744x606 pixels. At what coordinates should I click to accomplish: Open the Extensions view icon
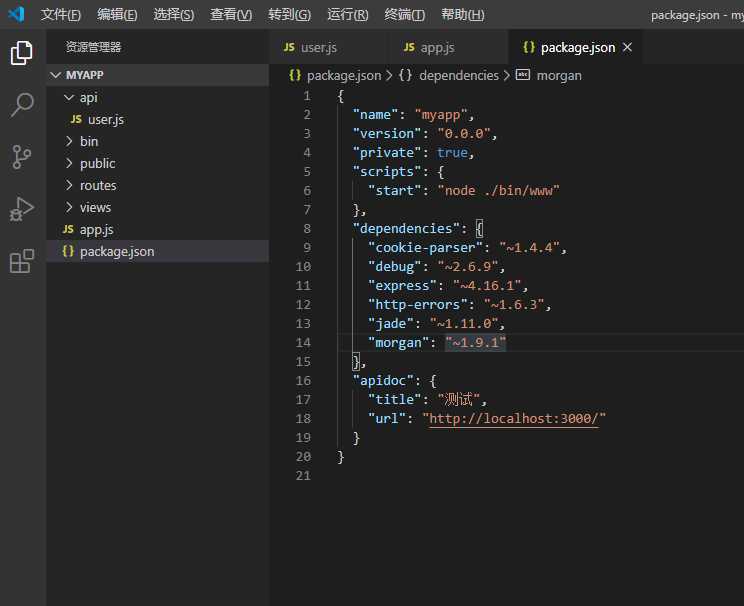click(x=22, y=261)
